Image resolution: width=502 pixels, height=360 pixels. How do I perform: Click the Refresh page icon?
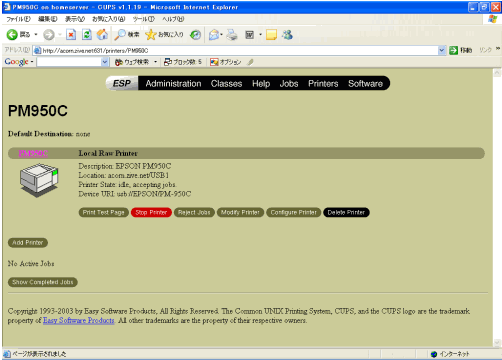click(87, 34)
